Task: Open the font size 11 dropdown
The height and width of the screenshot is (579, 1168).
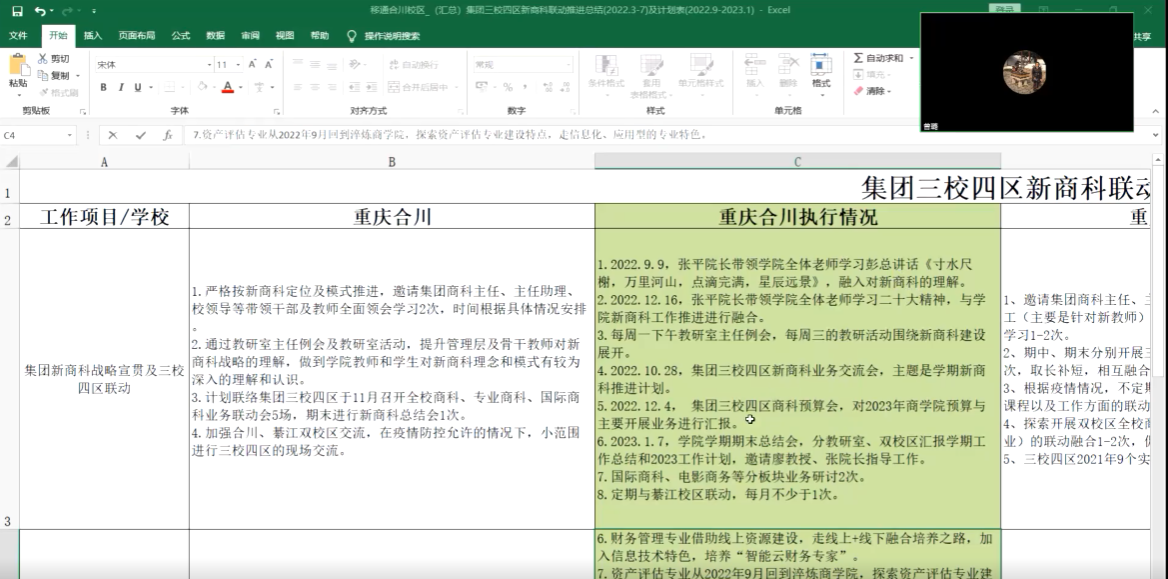Action: coord(238,65)
